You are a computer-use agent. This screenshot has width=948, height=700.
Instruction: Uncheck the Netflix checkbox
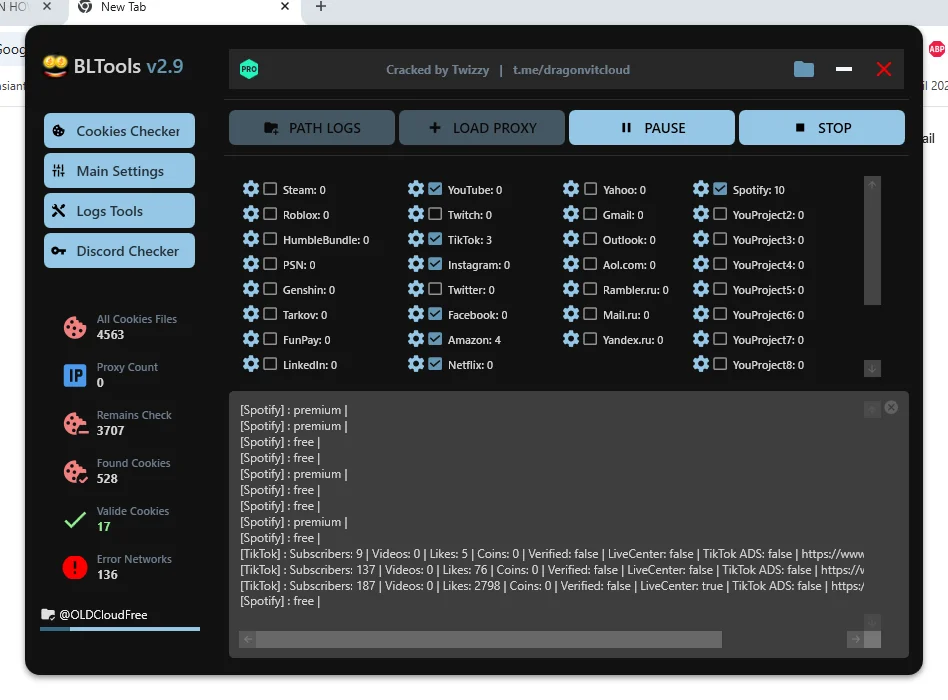click(x=435, y=364)
